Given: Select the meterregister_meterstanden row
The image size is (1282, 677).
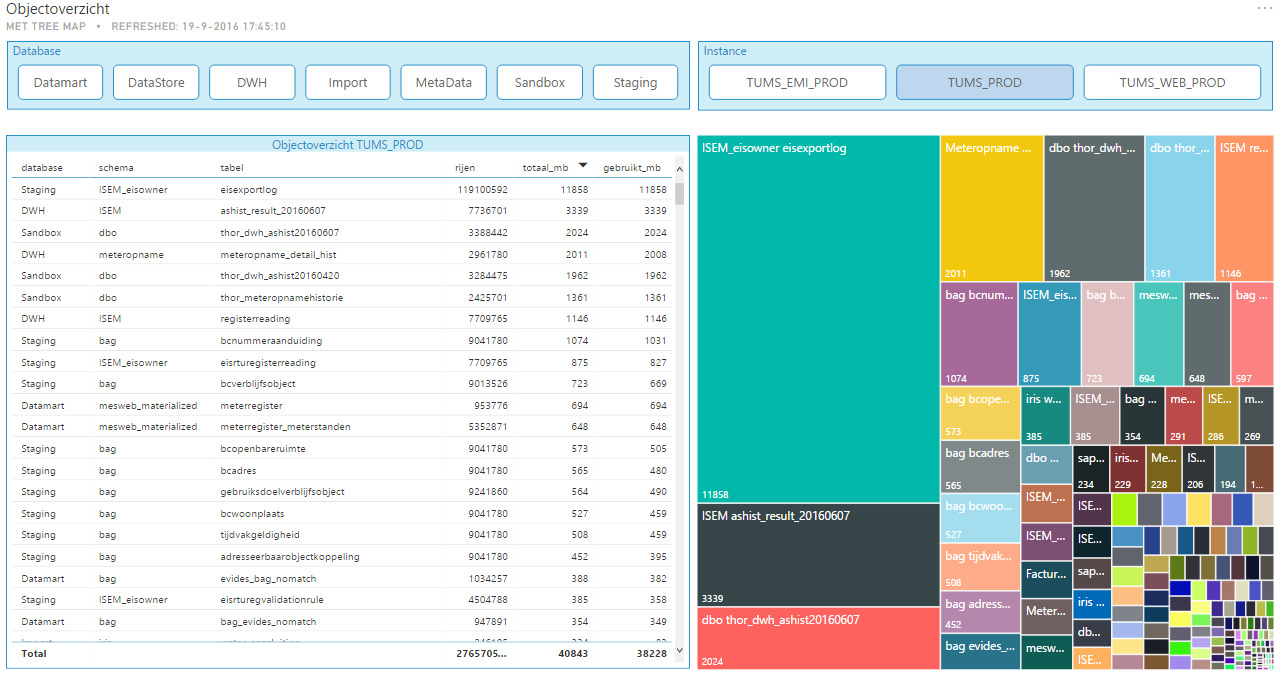Looking at the screenshot, I should pos(342,427).
